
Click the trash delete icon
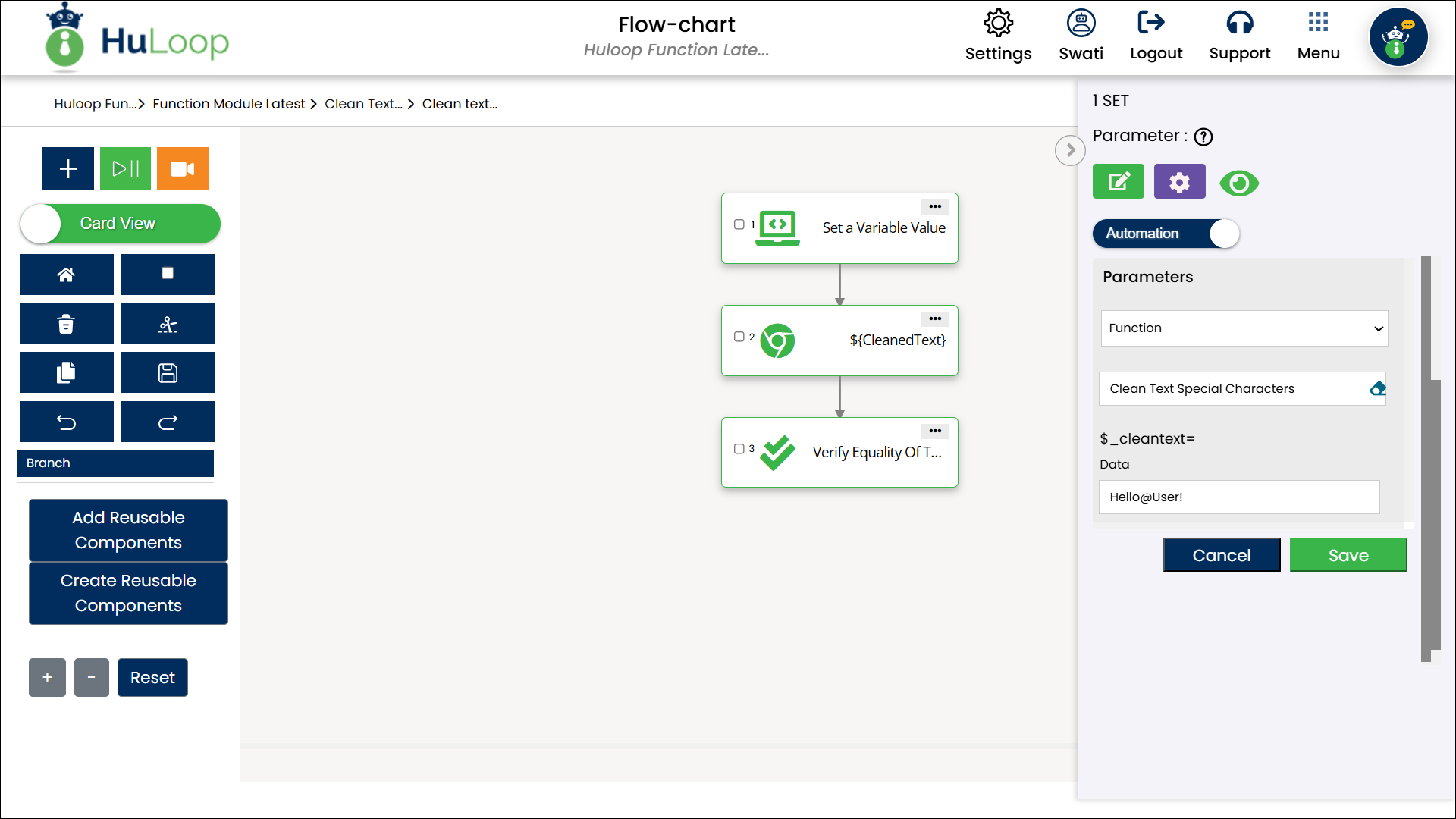(67, 325)
